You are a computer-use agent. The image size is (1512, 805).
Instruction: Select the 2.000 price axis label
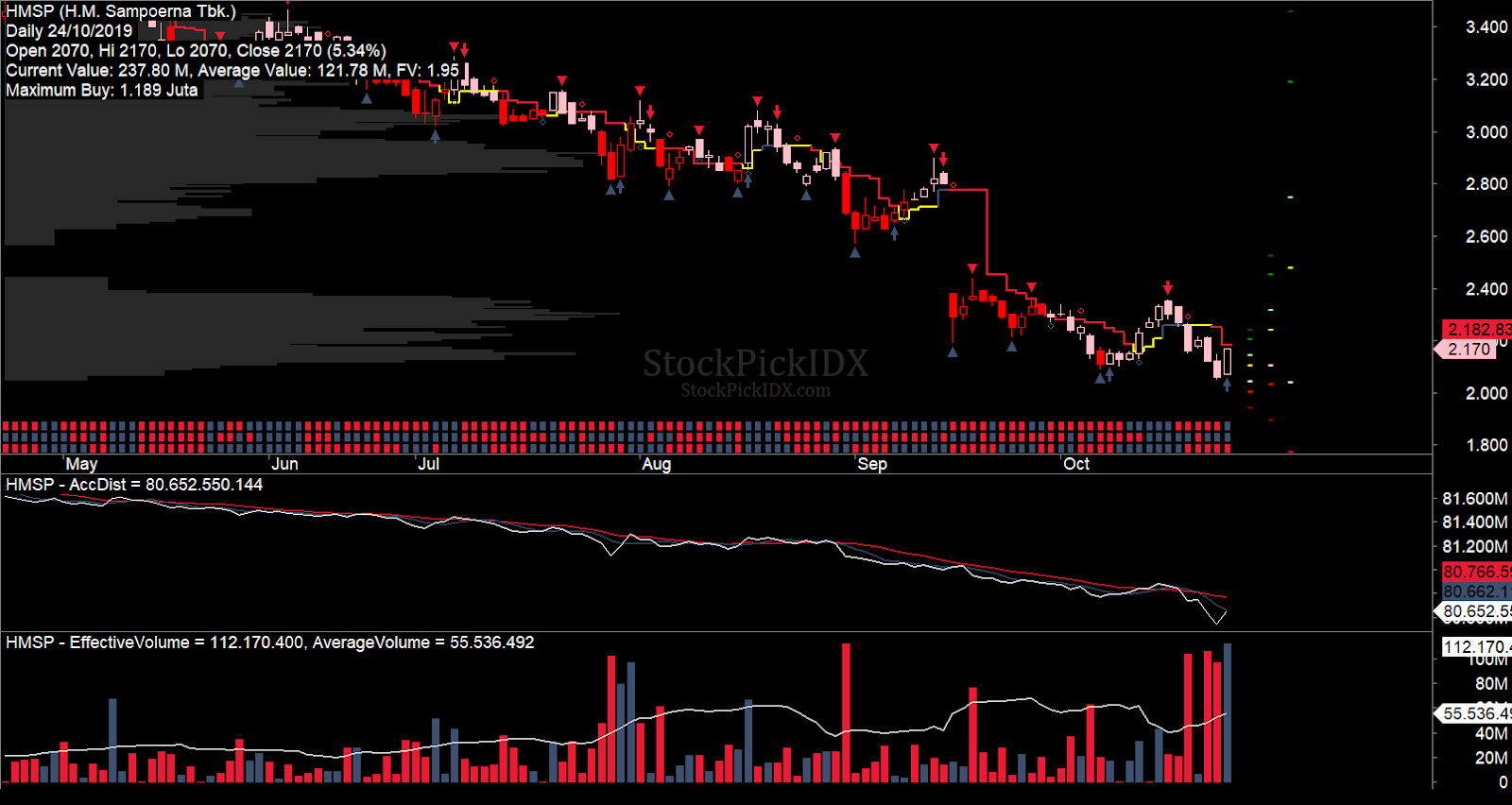[1486, 393]
